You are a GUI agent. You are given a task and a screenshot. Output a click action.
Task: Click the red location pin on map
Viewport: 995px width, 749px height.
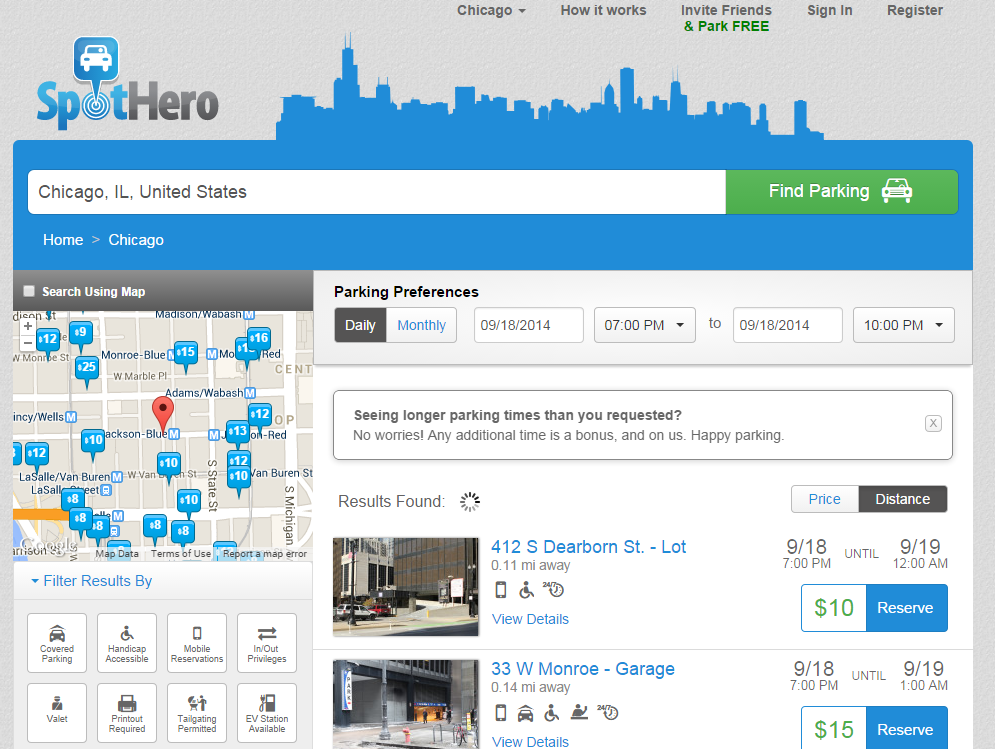point(163,414)
